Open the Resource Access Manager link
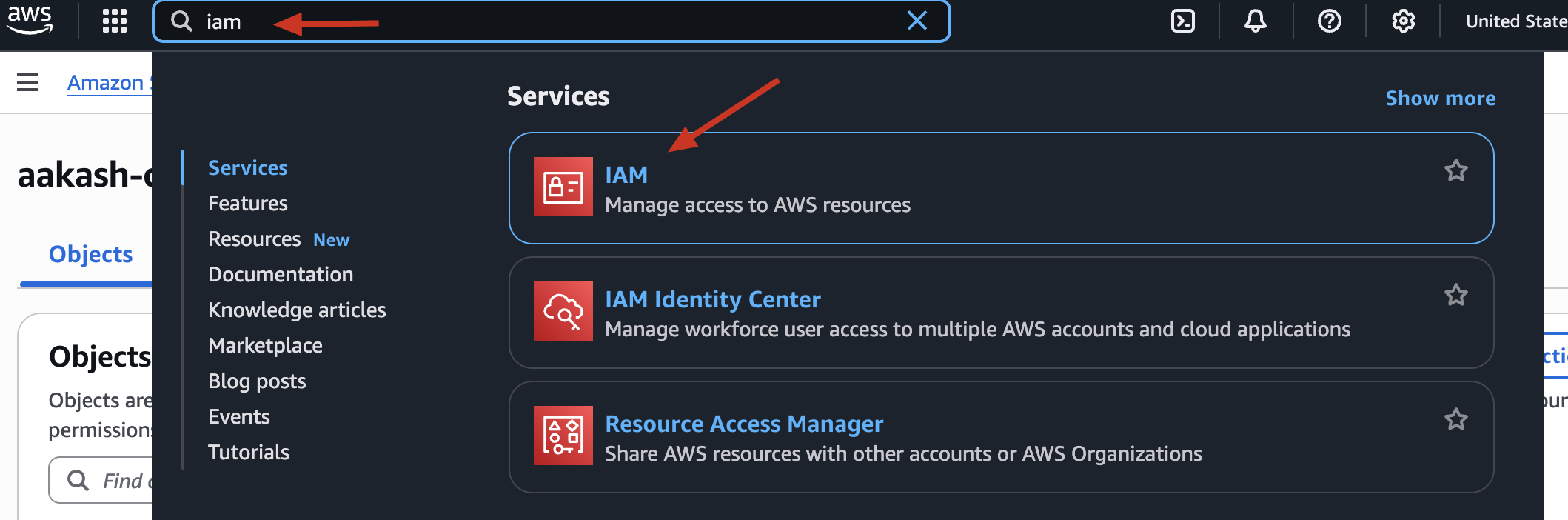The height and width of the screenshot is (520, 1568). (744, 424)
